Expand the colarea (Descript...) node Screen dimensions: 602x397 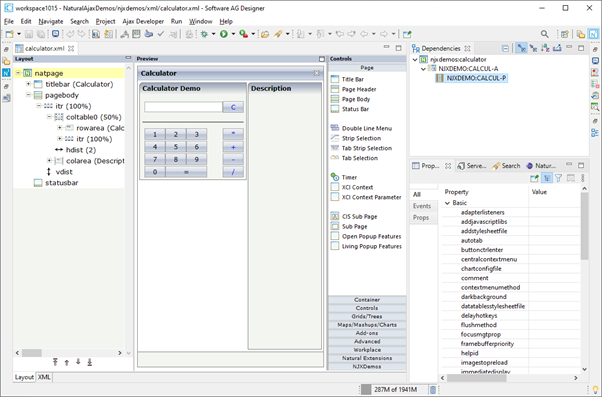click(50, 160)
